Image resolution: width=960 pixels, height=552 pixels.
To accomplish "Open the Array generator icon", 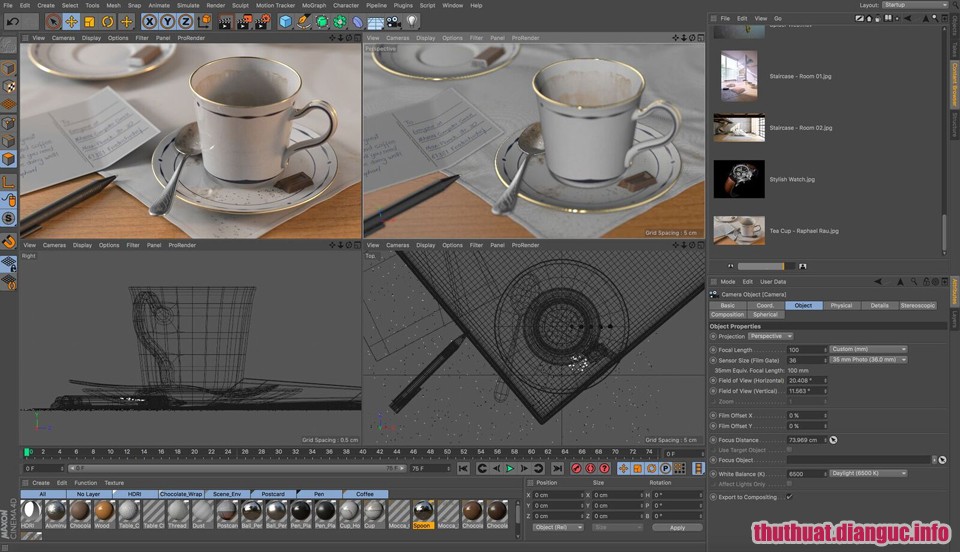I will [340, 22].
